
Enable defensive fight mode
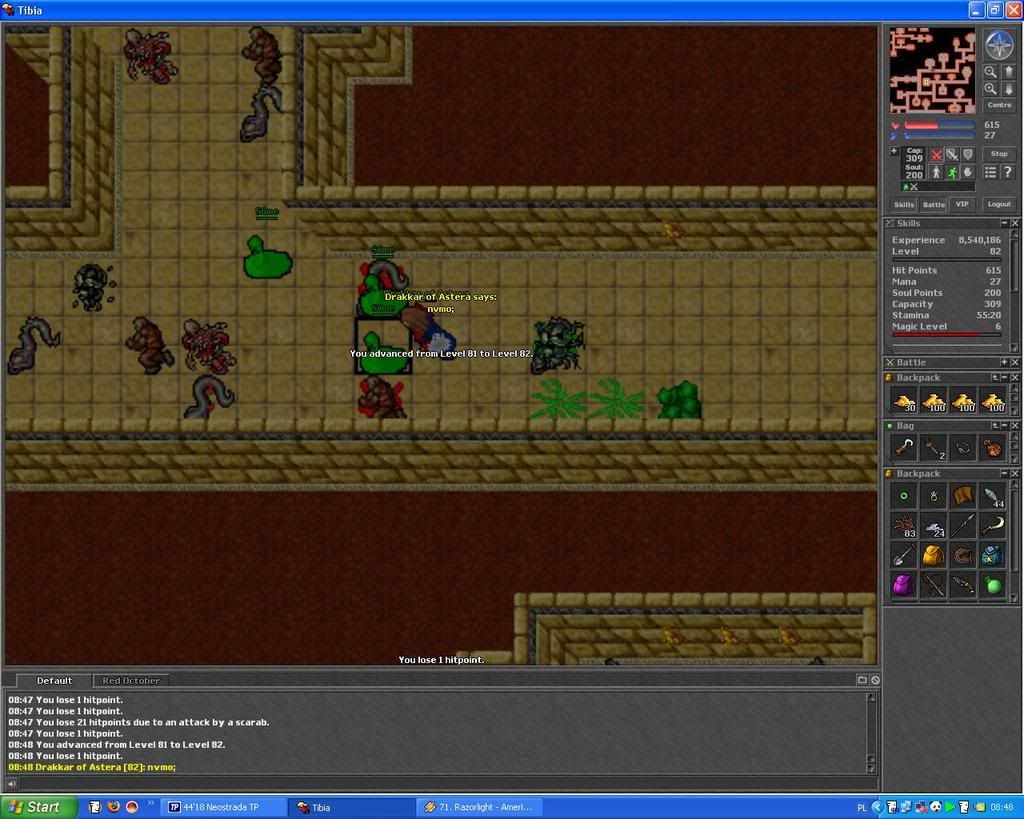click(x=968, y=155)
